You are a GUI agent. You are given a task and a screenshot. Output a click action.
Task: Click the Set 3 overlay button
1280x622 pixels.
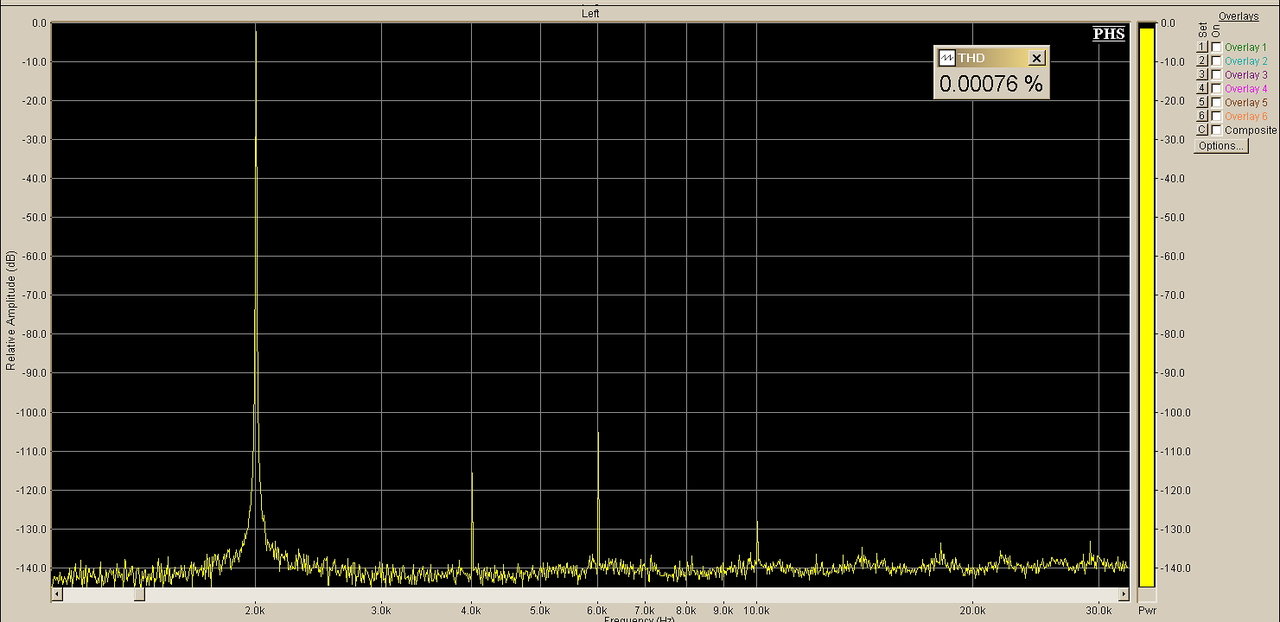tap(1202, 75)
